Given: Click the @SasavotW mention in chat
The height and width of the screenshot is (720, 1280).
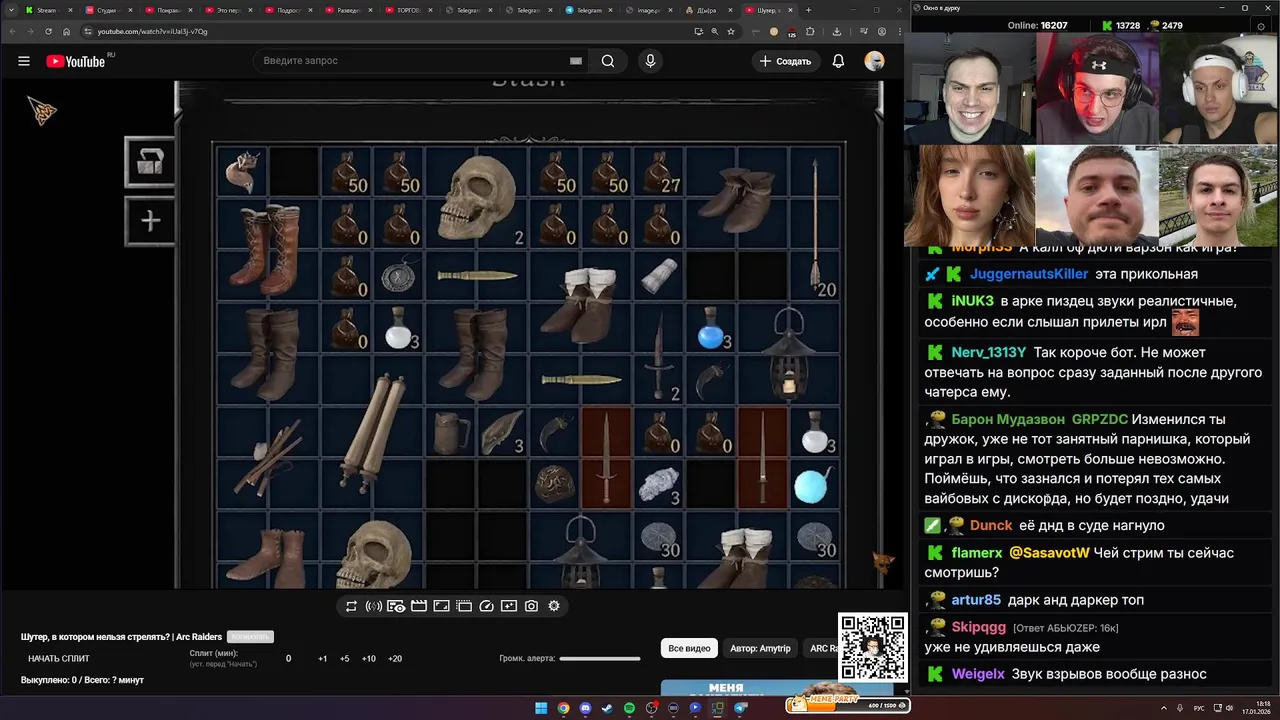Looking at the screenshot, I should (1049, 553).
